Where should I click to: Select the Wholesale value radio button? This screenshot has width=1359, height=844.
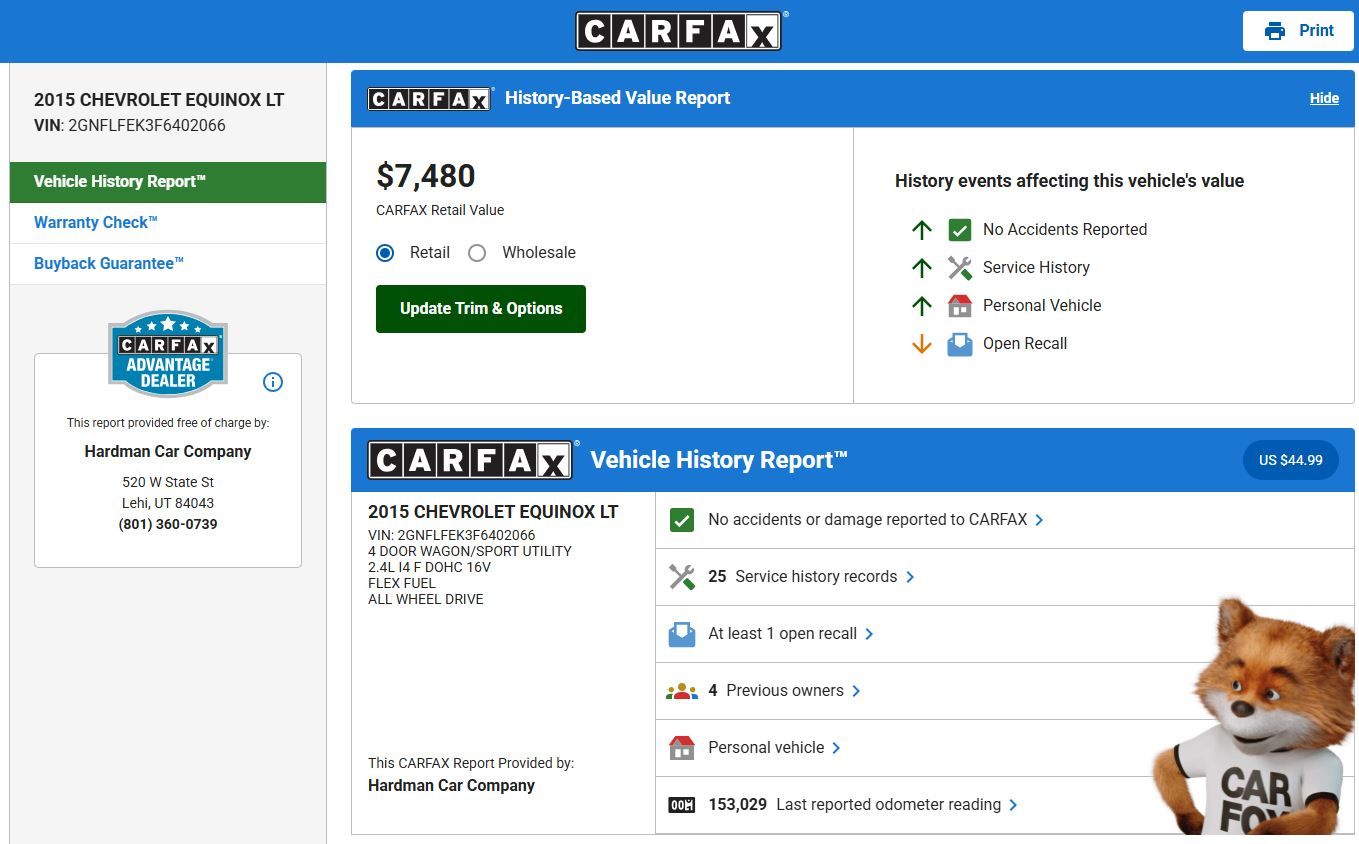tap(477, 253)
